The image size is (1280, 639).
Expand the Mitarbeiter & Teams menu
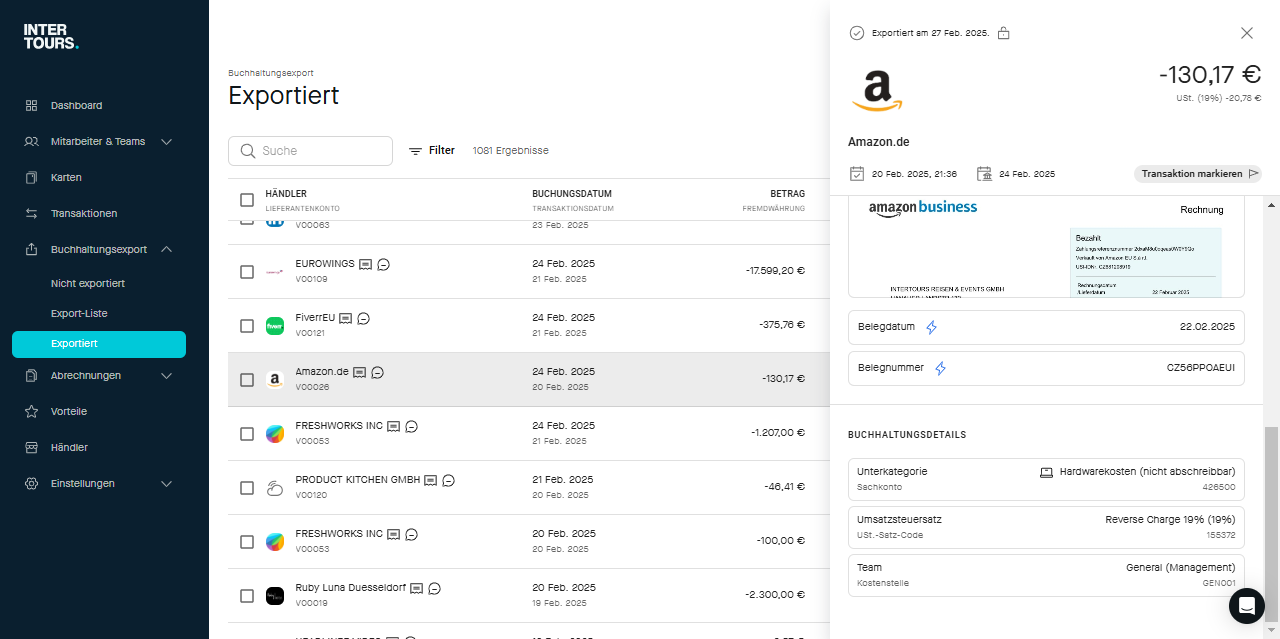166,141
